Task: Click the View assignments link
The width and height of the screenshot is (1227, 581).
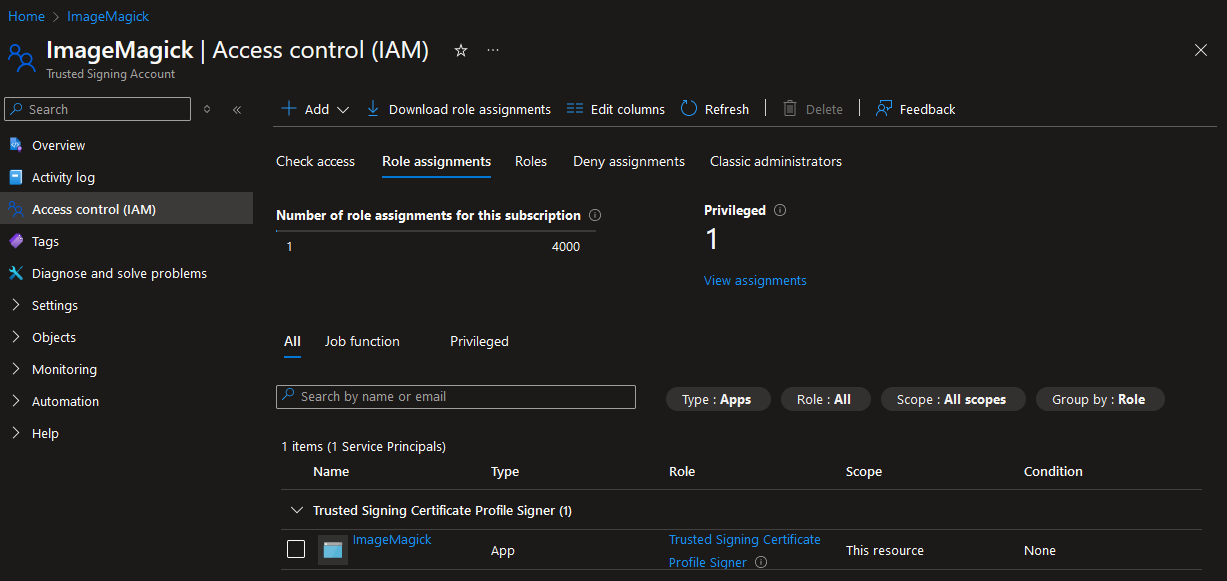Action: point(755,281)
